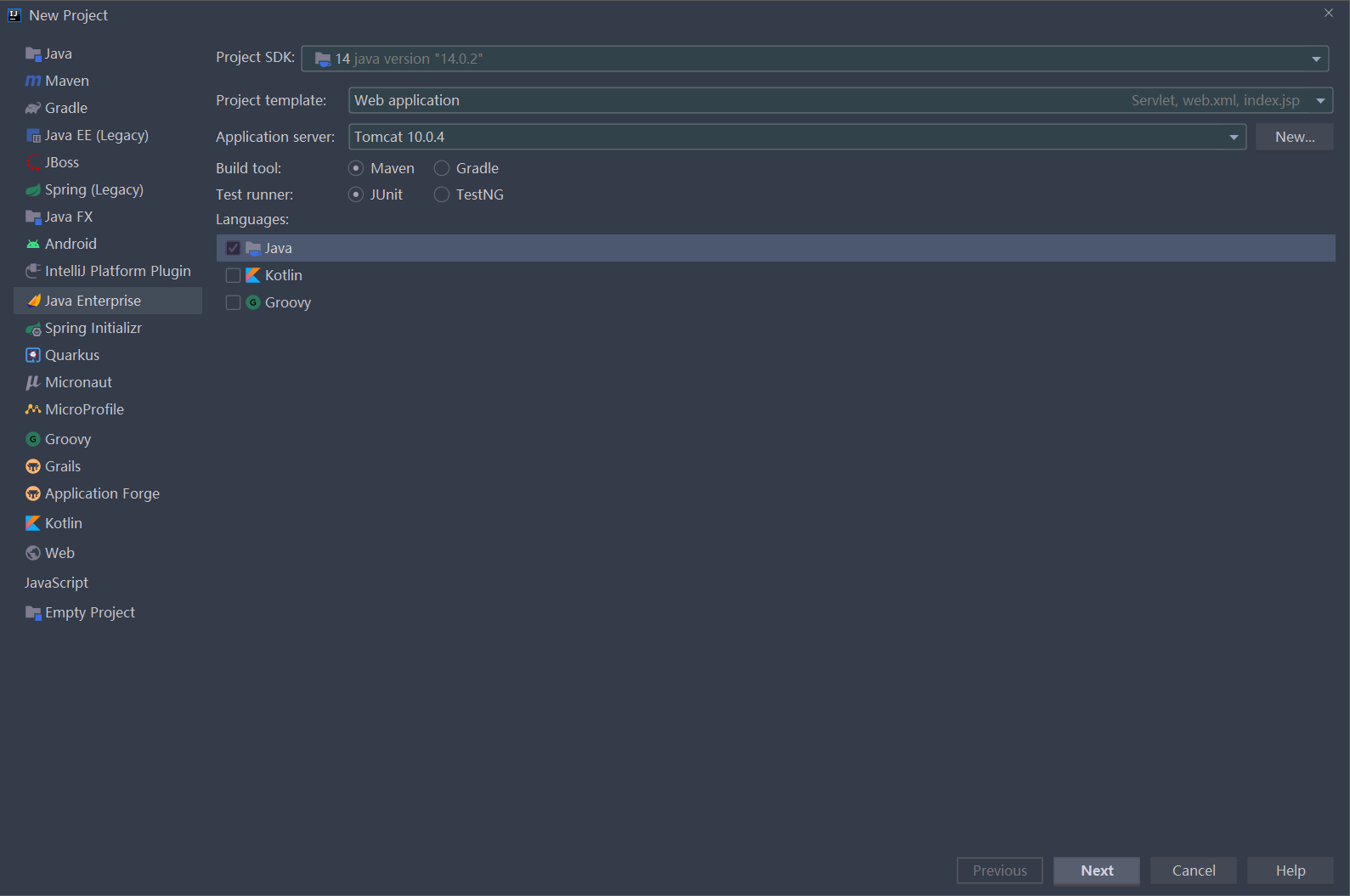This screenshot has width=1350, height=896.
Task: Click the Groovy label in Languages list
Action: coord(288,302)
